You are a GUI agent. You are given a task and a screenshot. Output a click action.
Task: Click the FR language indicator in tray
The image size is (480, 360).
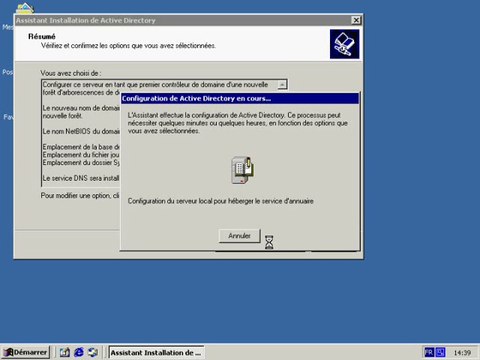point(429,352)
